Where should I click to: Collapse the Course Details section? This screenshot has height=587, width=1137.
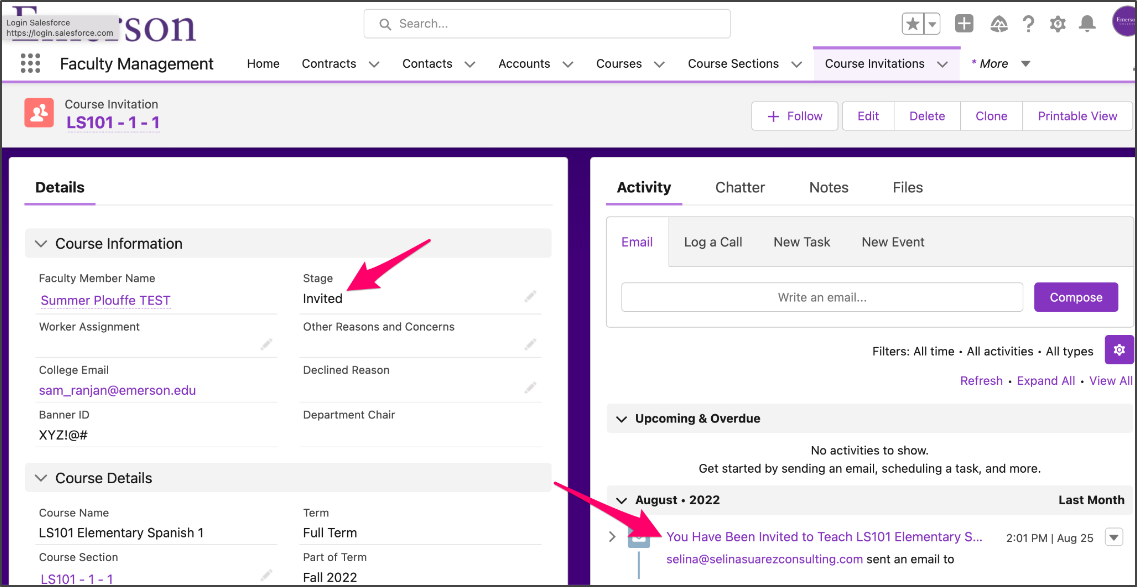click(41, 478)
